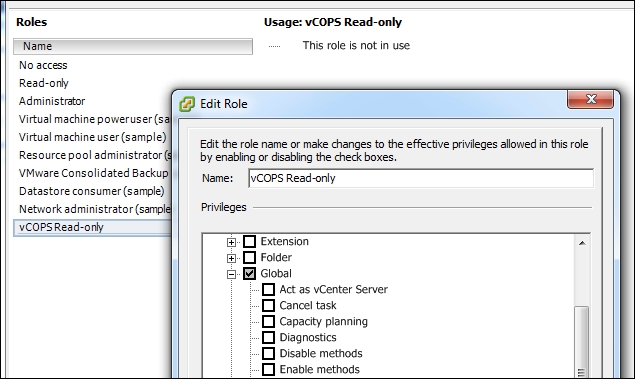Click the role Name input field
The height and width of the screenshot is (379, 635).
click(x=421, y=178)
